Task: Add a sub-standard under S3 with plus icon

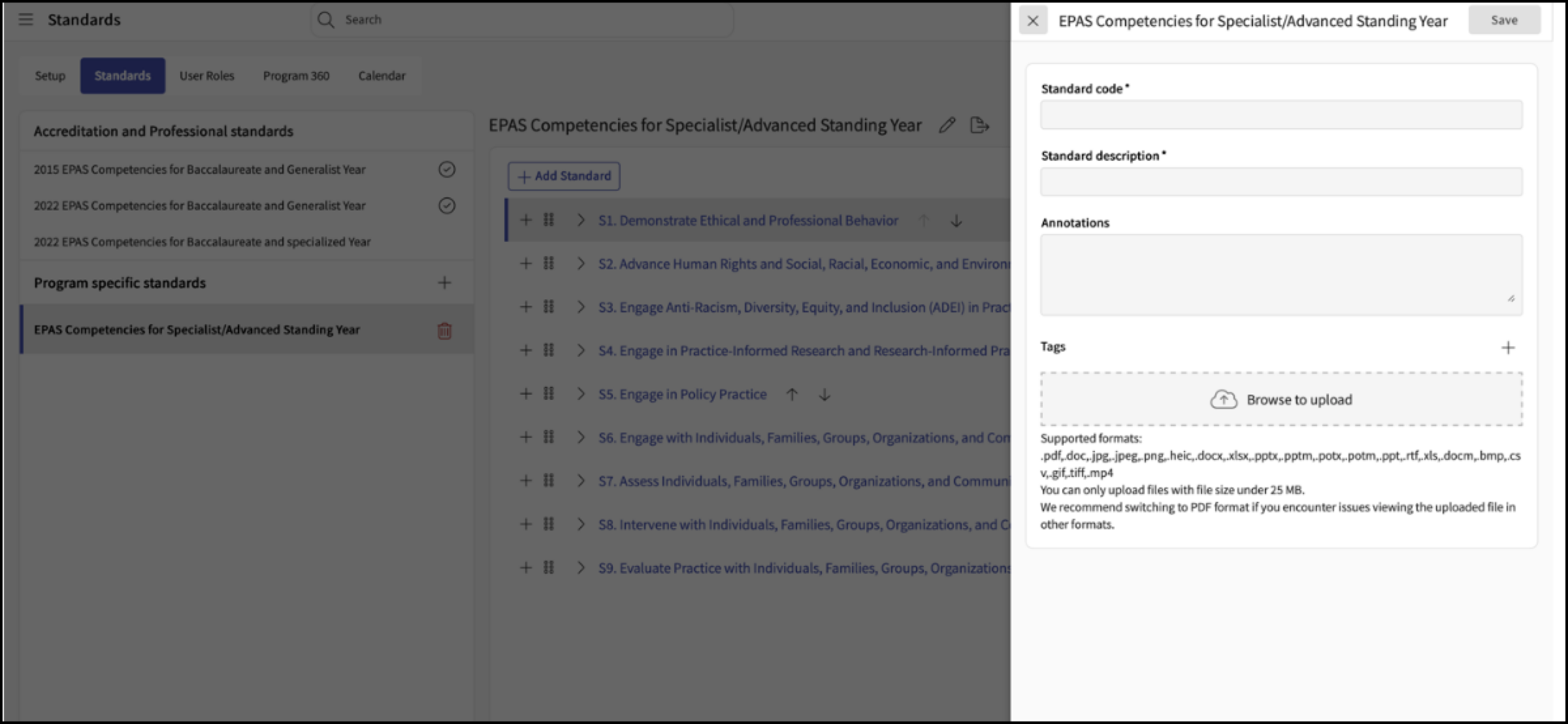Action: pyautogui.click(x=526, y=306)
